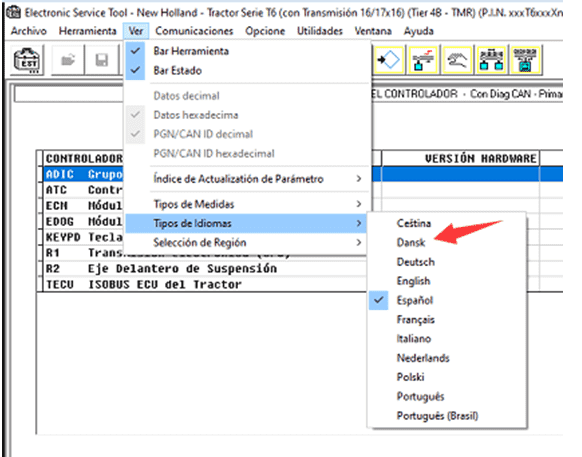
Task: Click the open folder toolbar icon
Action: pos(68,60)
